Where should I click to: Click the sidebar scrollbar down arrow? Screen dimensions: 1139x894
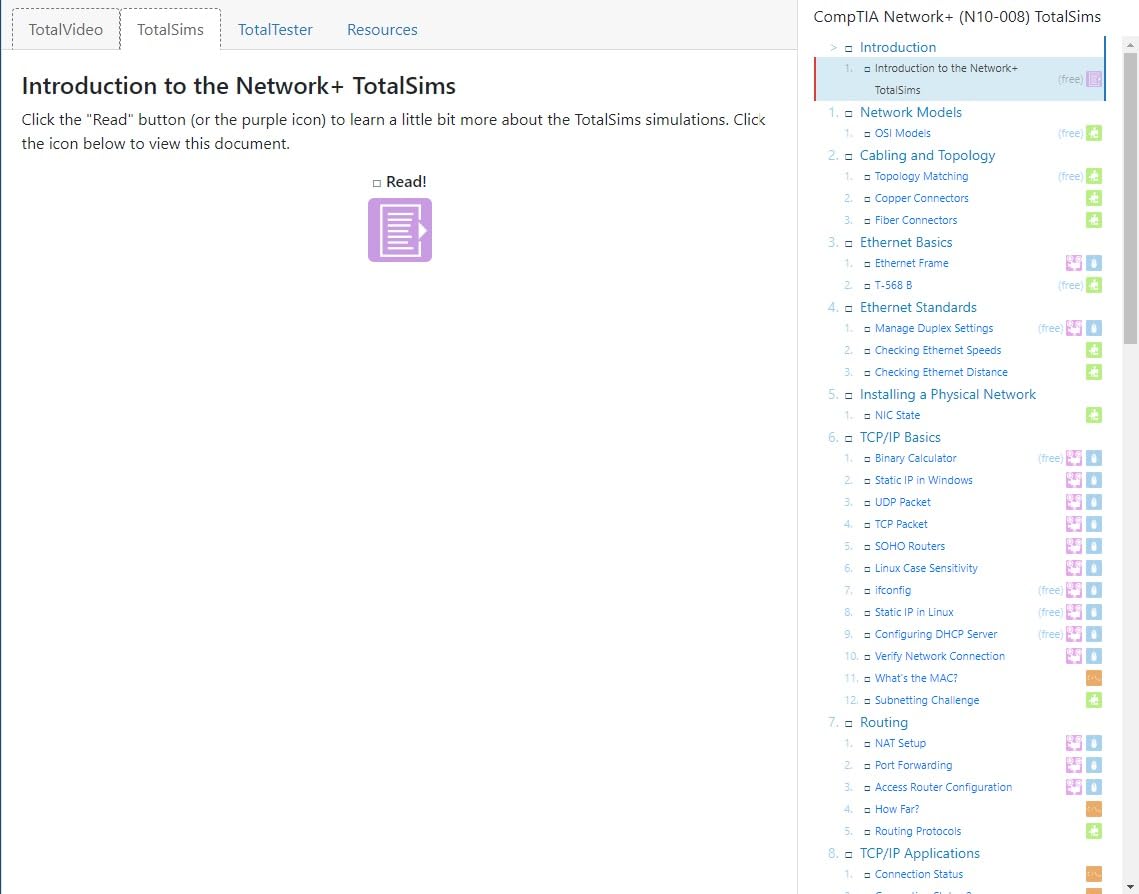(x=1130, y=885)
